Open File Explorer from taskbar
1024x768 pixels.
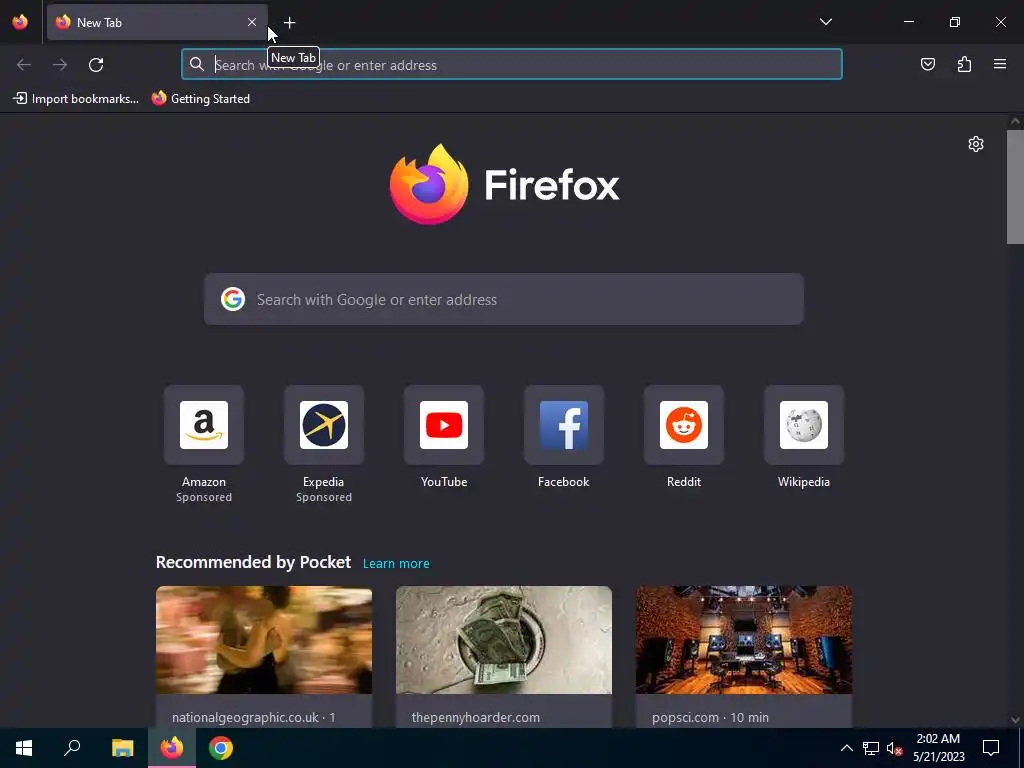[122, 748]
